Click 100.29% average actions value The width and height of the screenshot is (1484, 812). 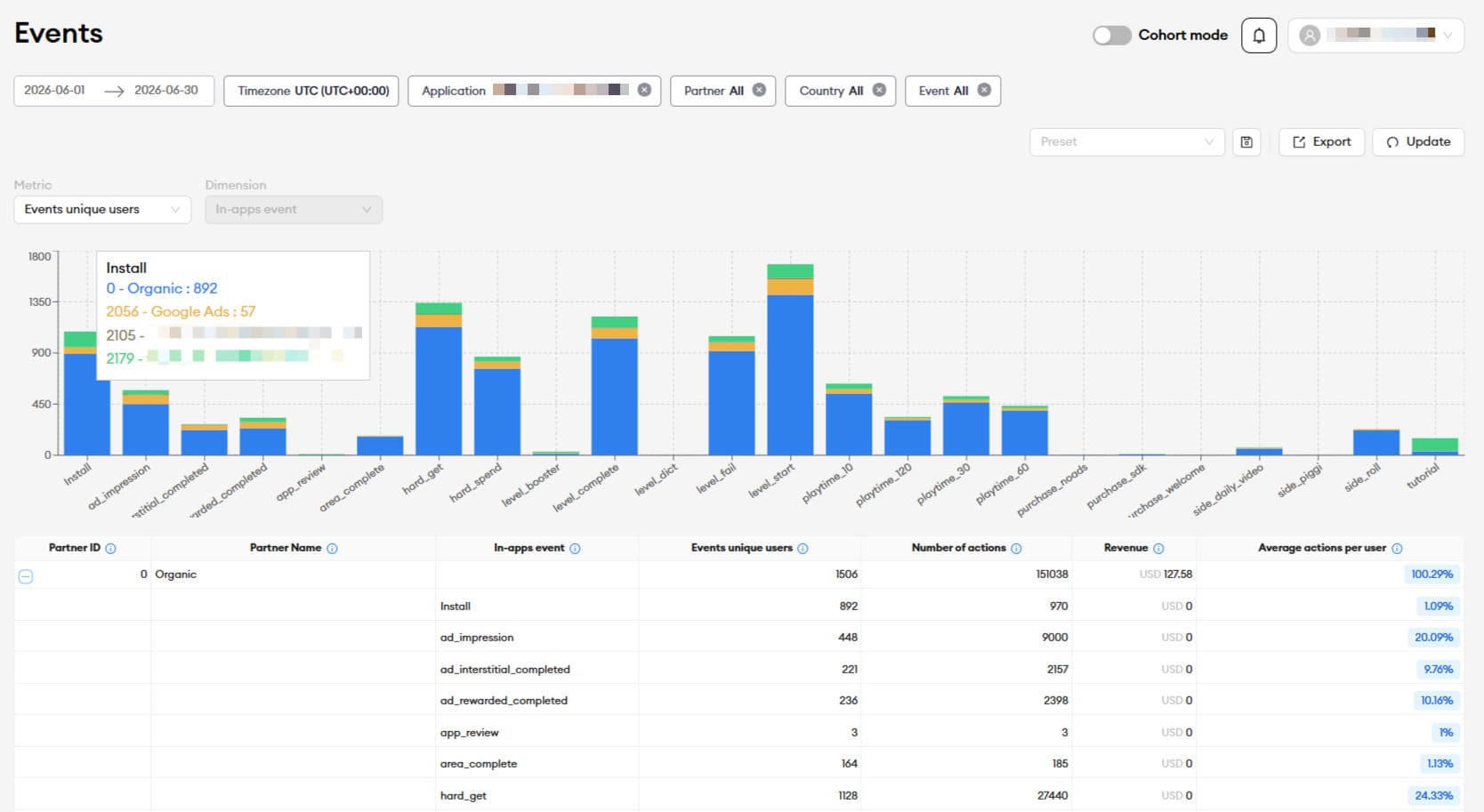(1432, 575)
